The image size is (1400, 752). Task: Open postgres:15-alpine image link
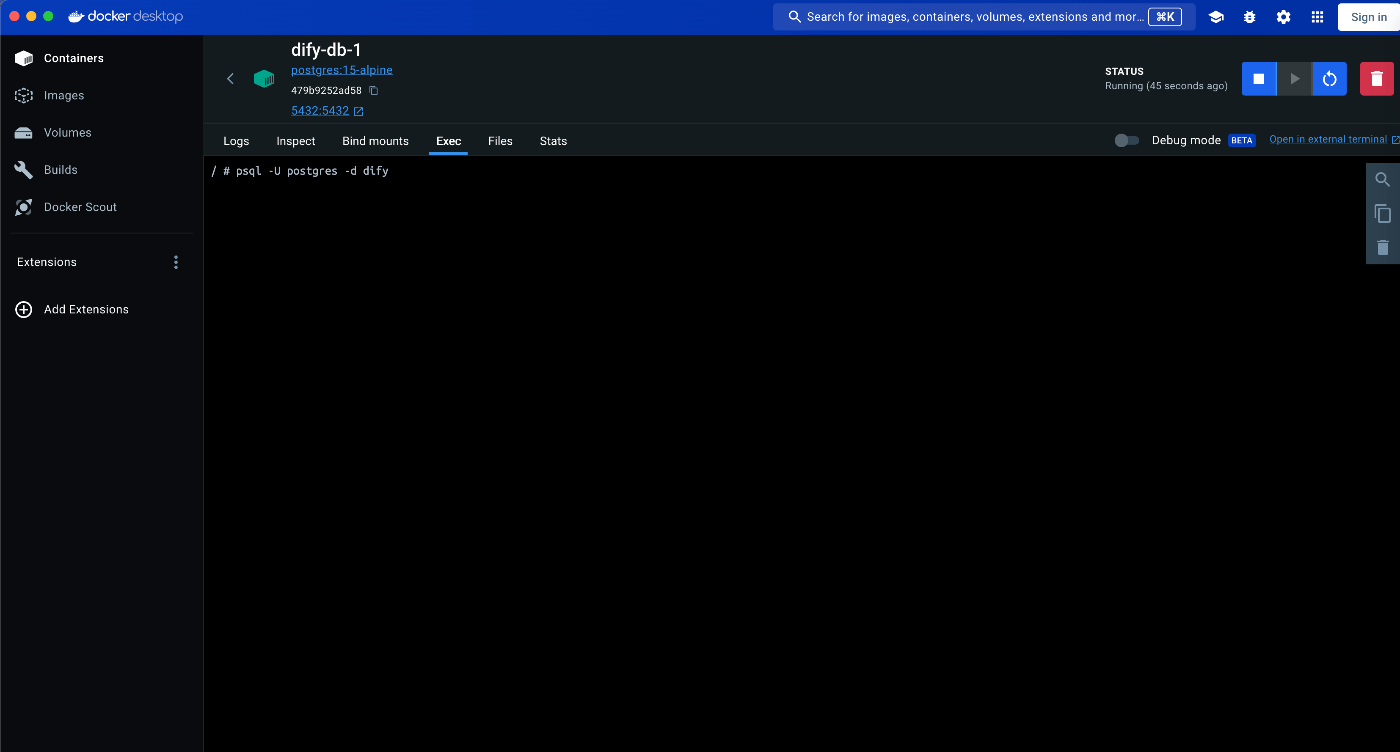(x=342, y=70)
